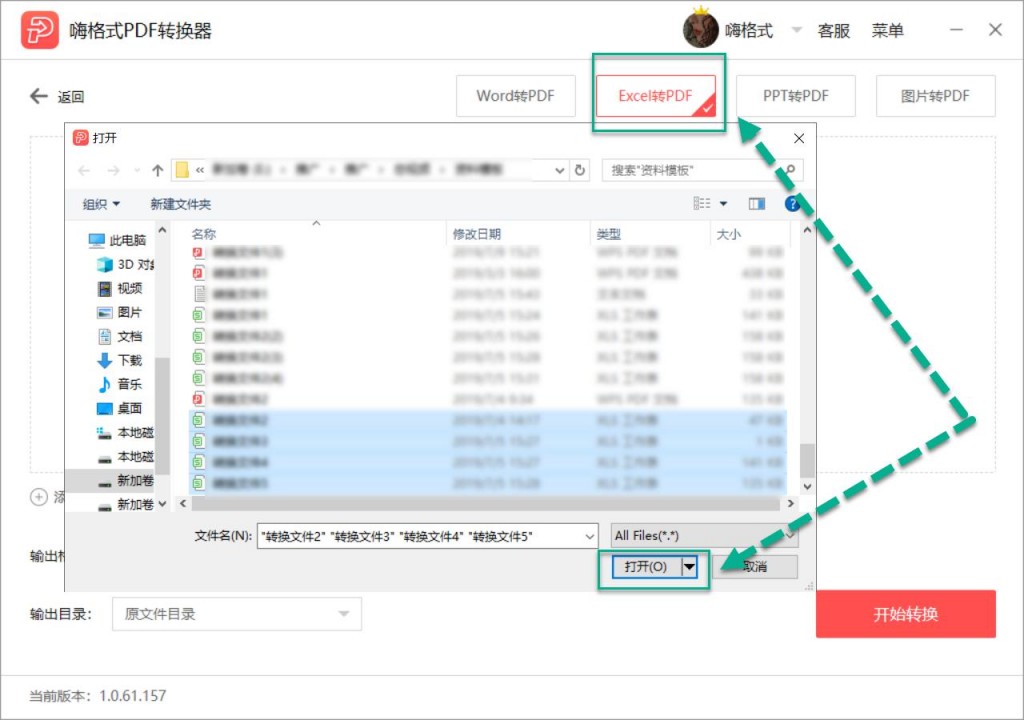This screenshot has width=1024, height=720.
Task: Open the 文档 folder
Action: click(x=120, y=336)
